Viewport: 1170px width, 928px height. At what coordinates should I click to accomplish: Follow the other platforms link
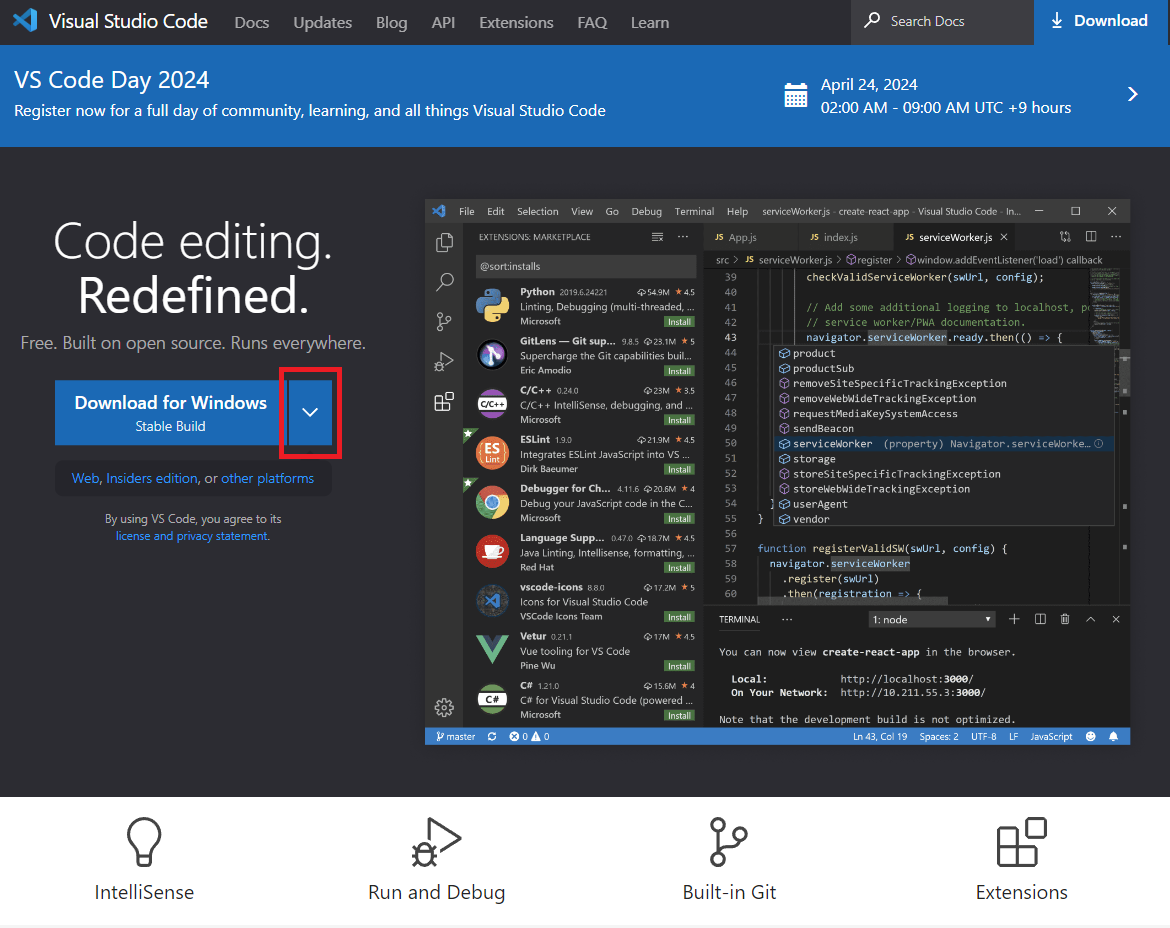(267, 478)
